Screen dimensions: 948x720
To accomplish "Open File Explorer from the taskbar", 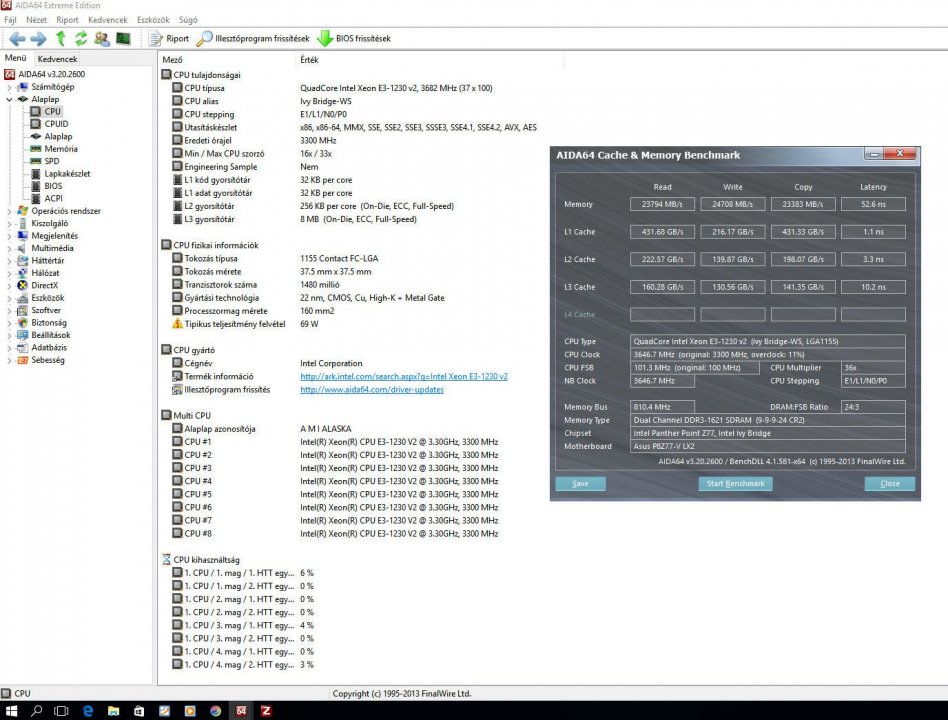I will click(113, 711).
